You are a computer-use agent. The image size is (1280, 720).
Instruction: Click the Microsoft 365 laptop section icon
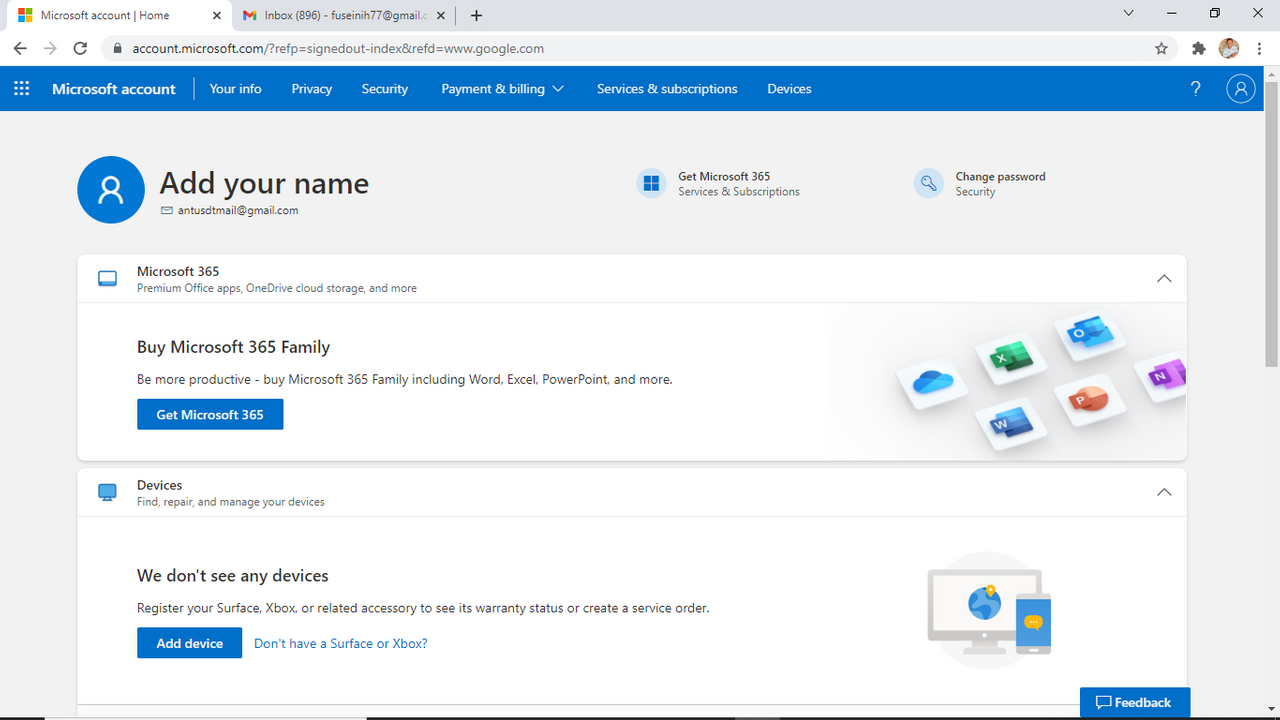(107, 279)
